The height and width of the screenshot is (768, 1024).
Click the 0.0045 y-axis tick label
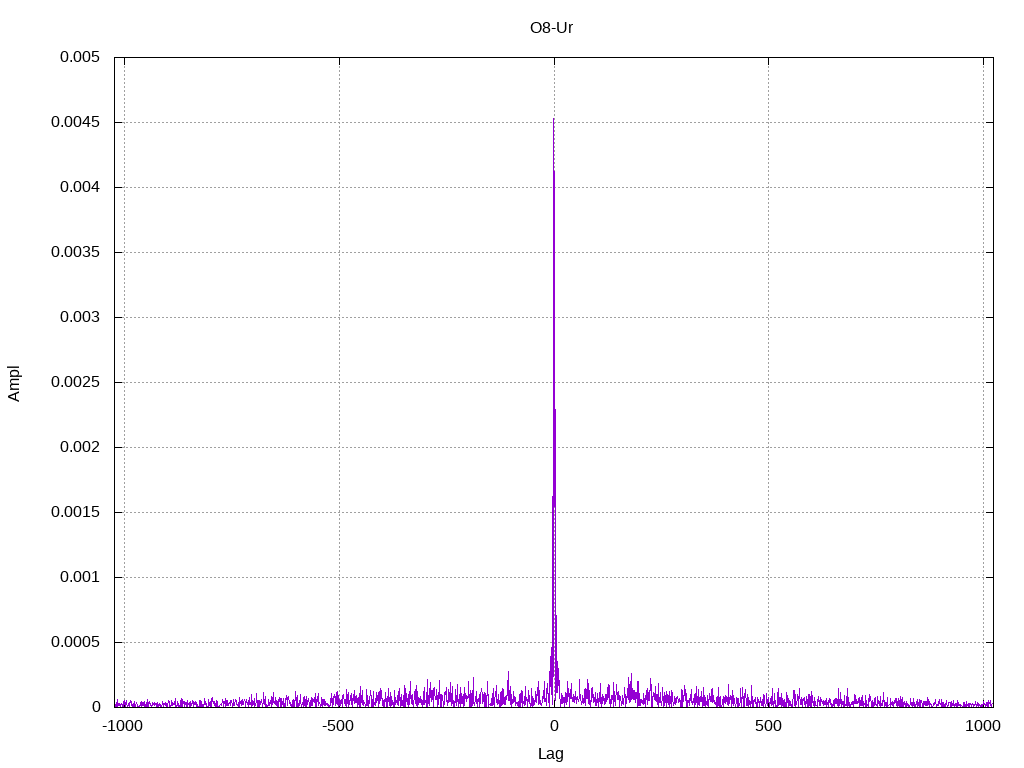[75, 122]
